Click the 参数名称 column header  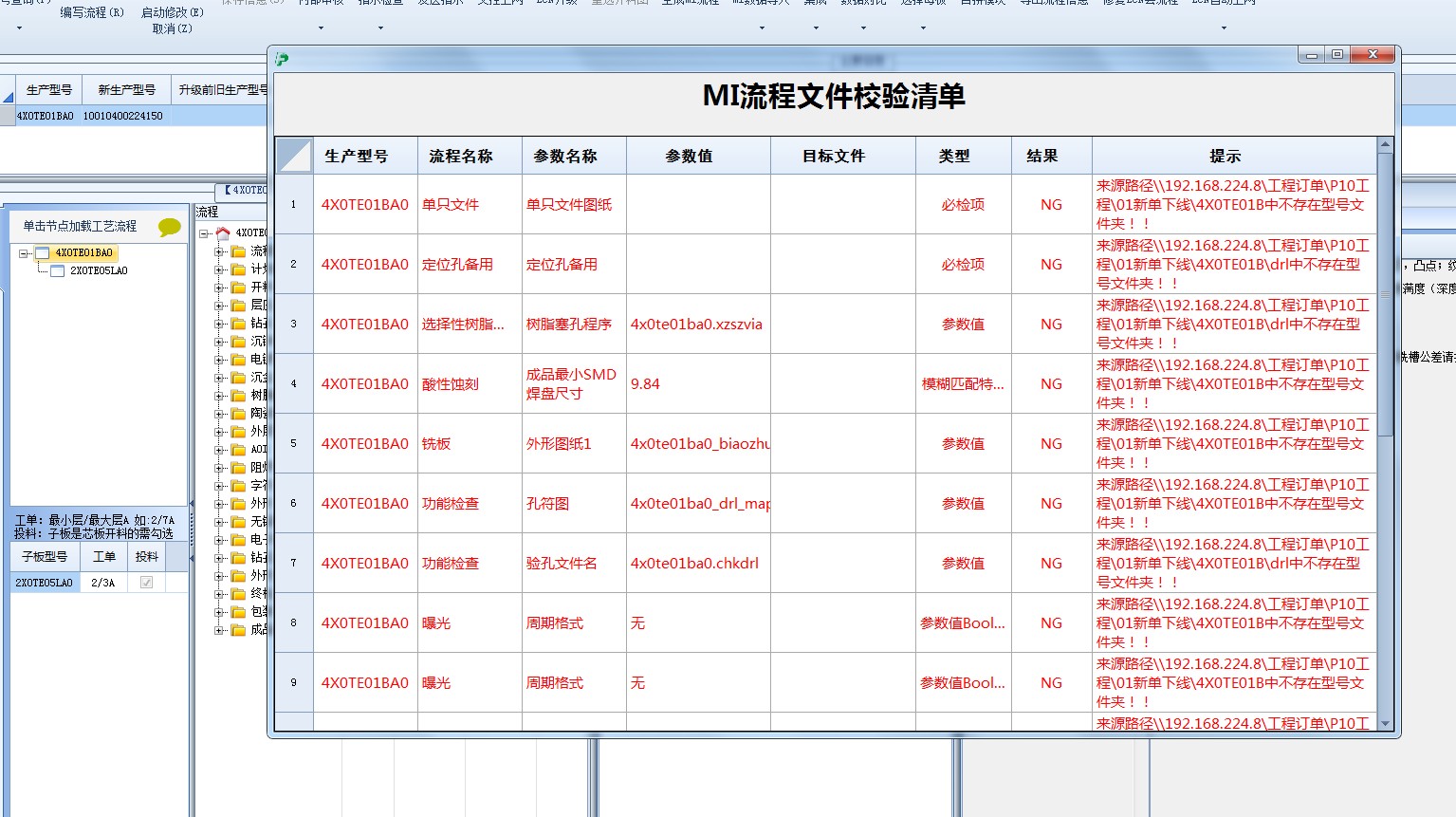pyautogui.click(x=574, y=156)
